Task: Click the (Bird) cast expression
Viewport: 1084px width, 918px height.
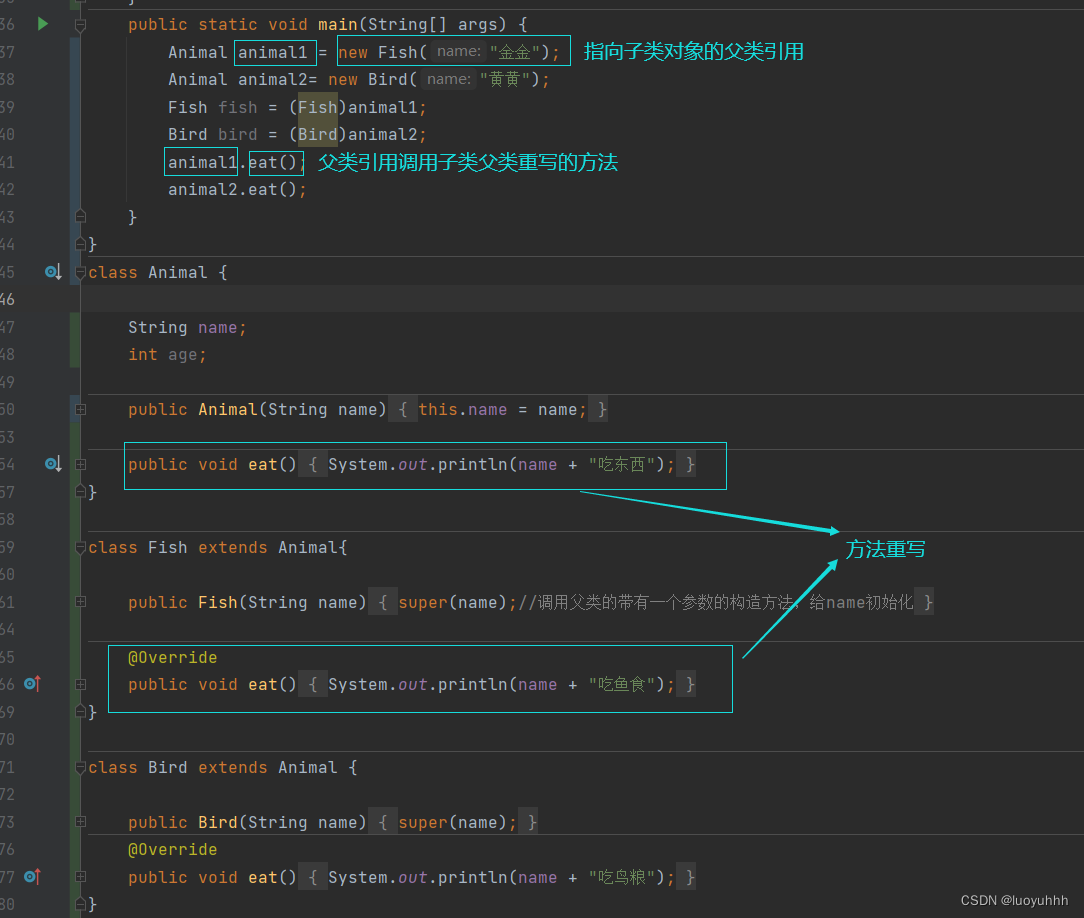Action: tap(318, 134)
